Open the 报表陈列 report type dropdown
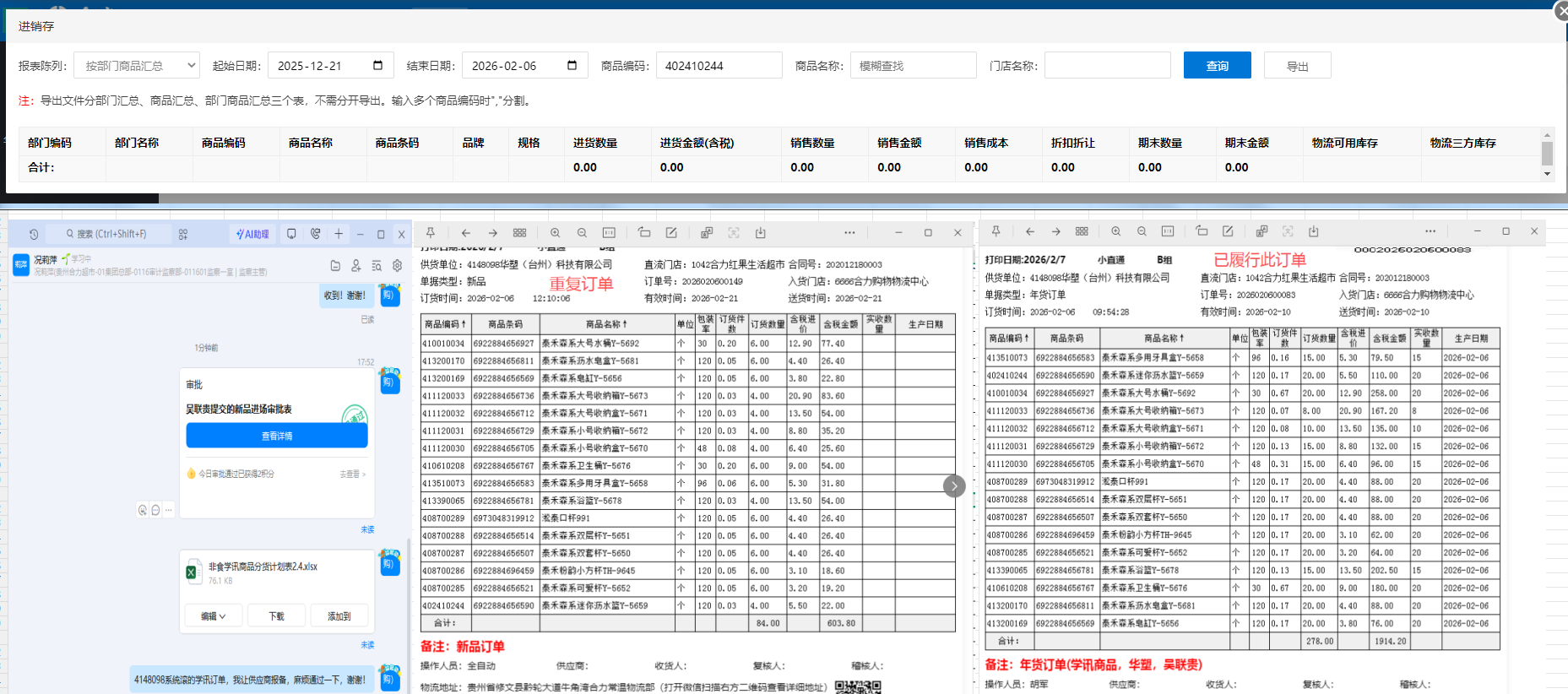1568x694 pixels. tap(137, 66)
